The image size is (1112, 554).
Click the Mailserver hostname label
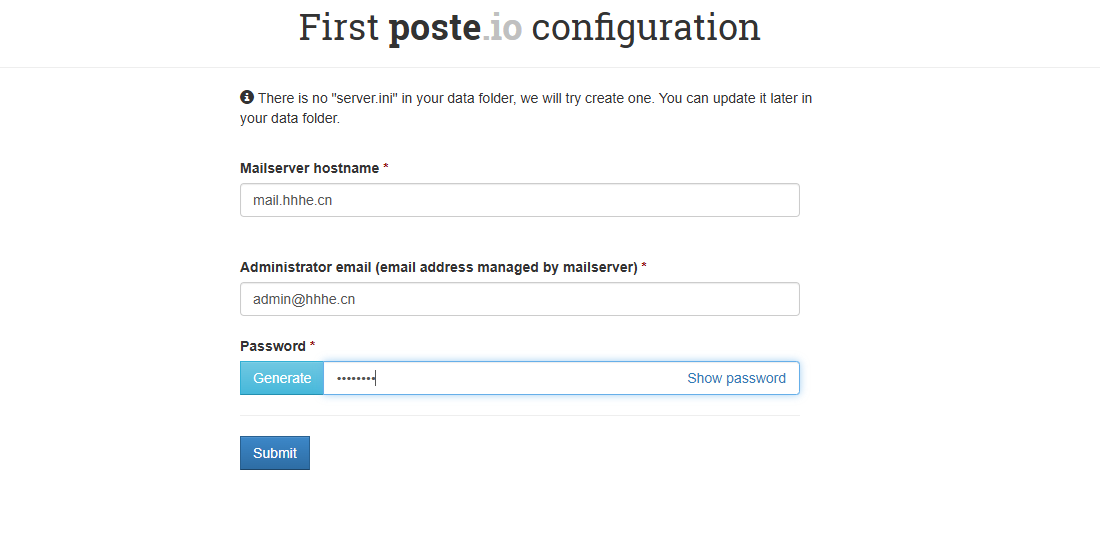click(x=310, y=168)
